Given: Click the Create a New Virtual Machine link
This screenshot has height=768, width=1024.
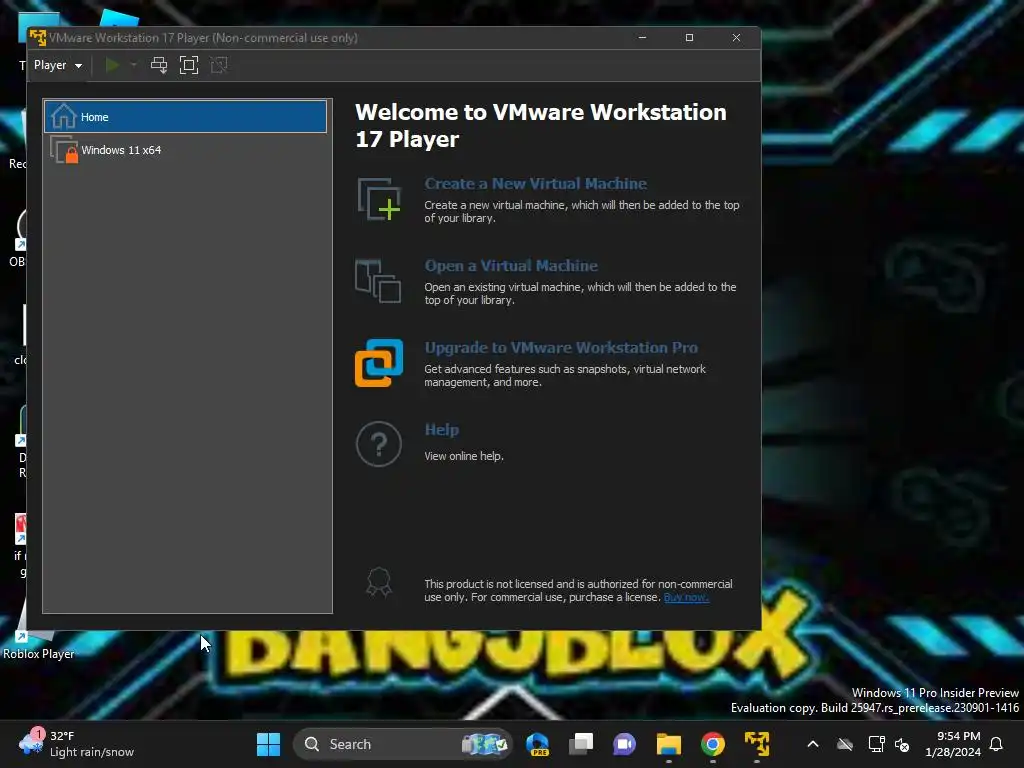Looking at the screenshot, I should pos(536,184).
